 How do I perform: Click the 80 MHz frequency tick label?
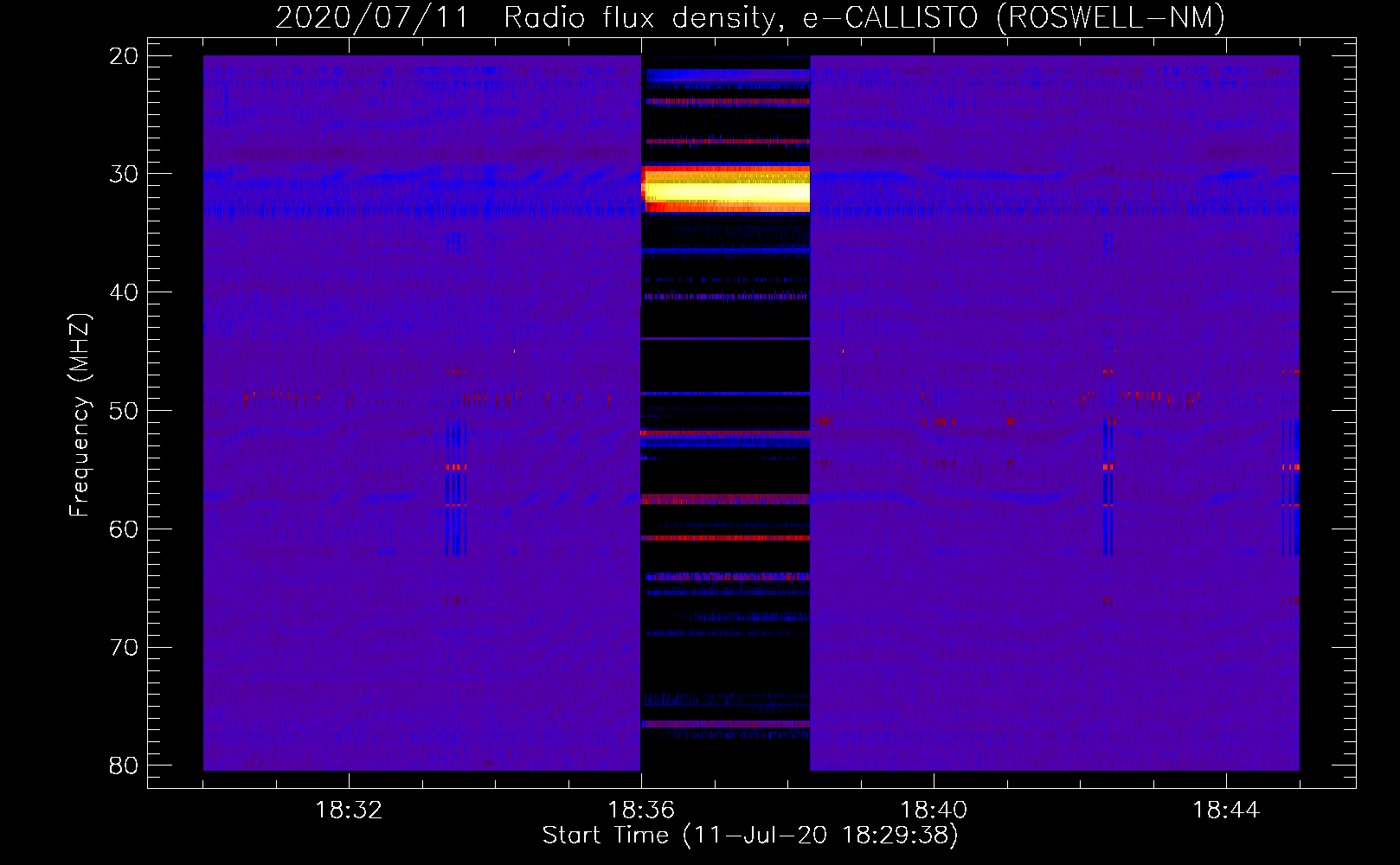(x=124, y=766)
